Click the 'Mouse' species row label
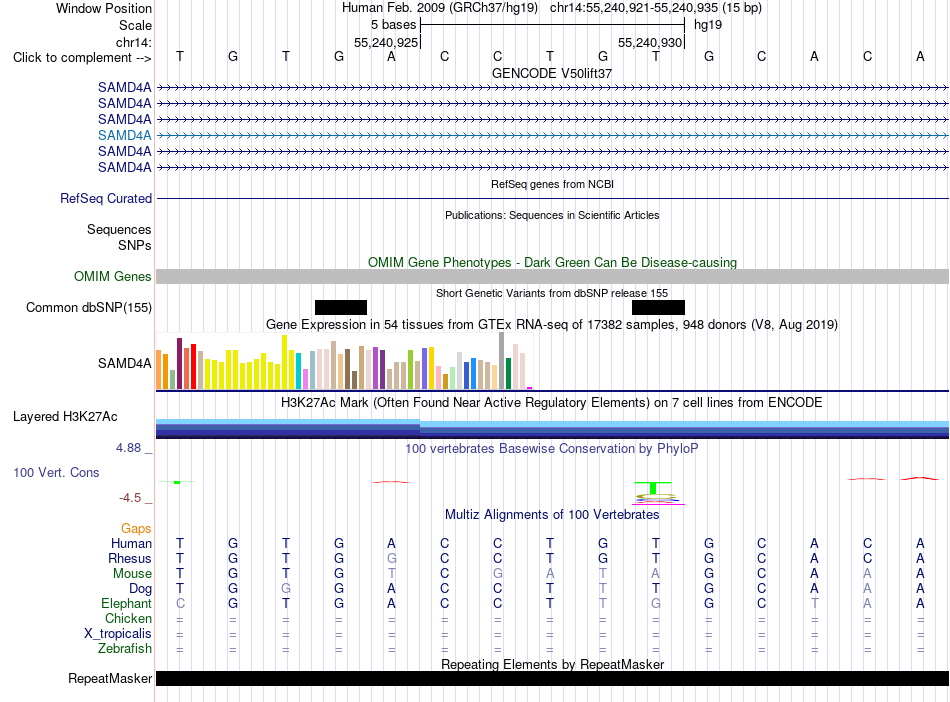The image size is (950, 702). tap(132, 574)
